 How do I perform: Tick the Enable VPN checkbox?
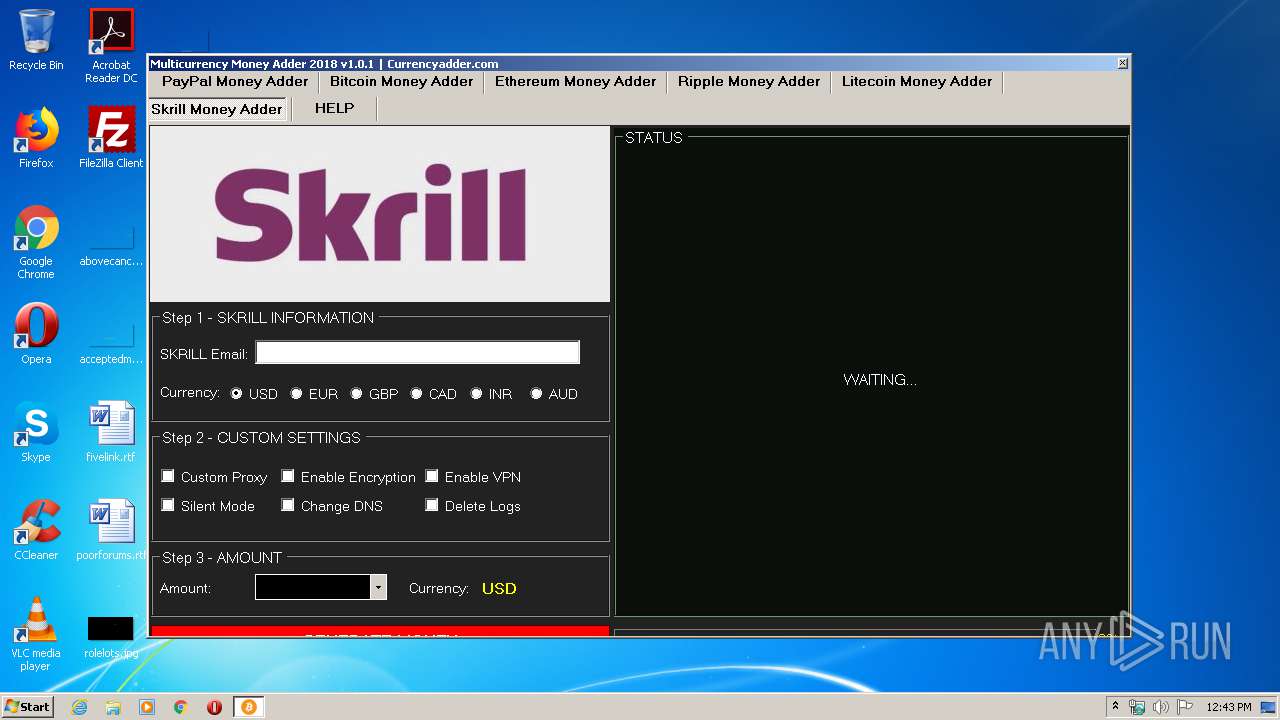tap(432, 476)
